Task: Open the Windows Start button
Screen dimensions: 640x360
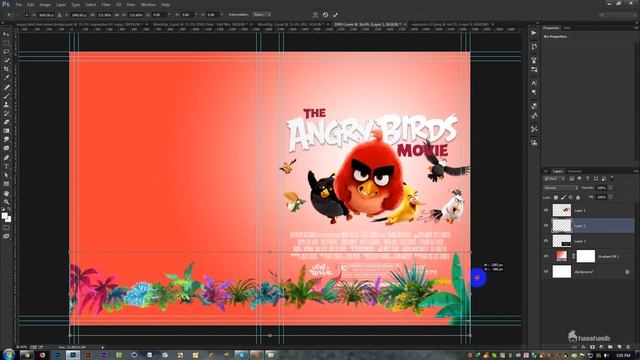Action: click(x=8, y=354)
